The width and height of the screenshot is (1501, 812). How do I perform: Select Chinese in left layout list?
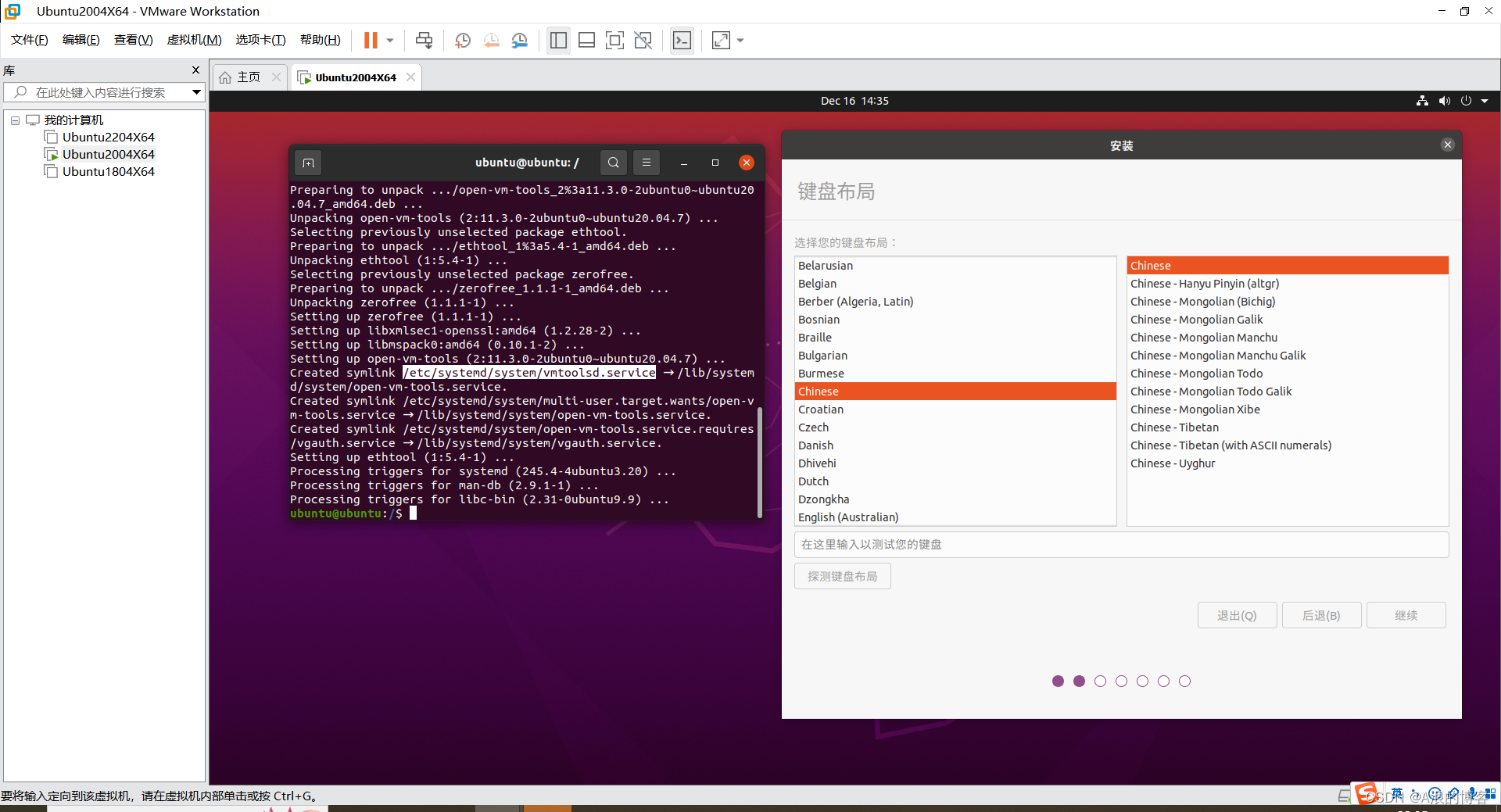[x=955, y=392]
